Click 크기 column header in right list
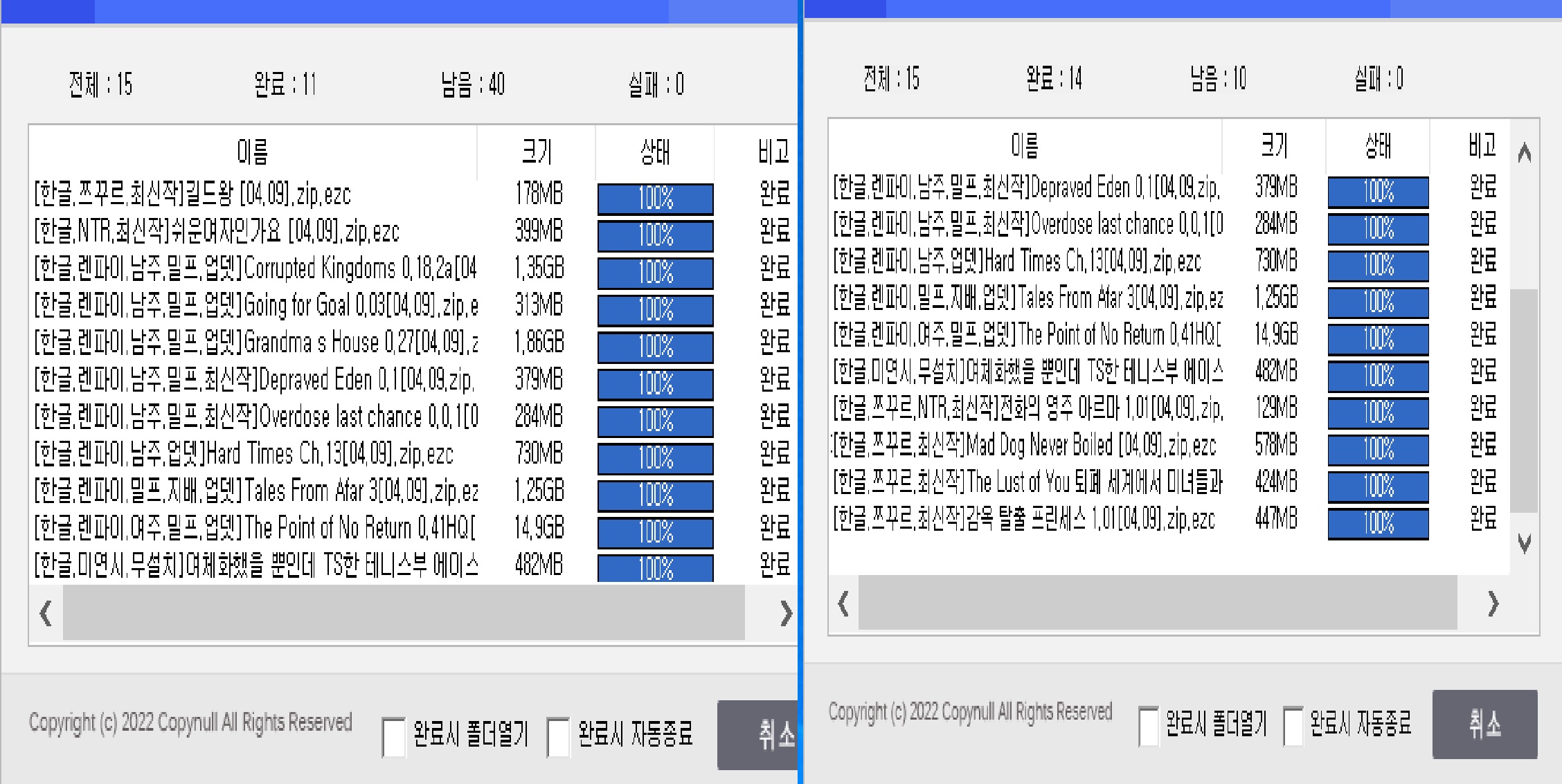This screenshot has height=784, width=1562. (1274, 146)
